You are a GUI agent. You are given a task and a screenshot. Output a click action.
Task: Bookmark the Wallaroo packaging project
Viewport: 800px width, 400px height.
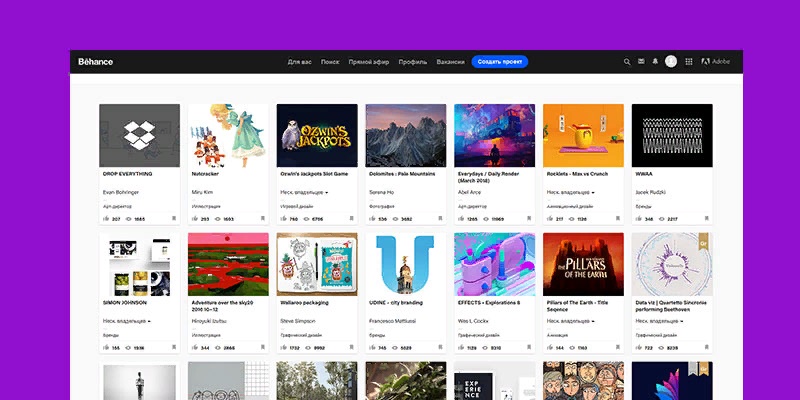[351, 347]
